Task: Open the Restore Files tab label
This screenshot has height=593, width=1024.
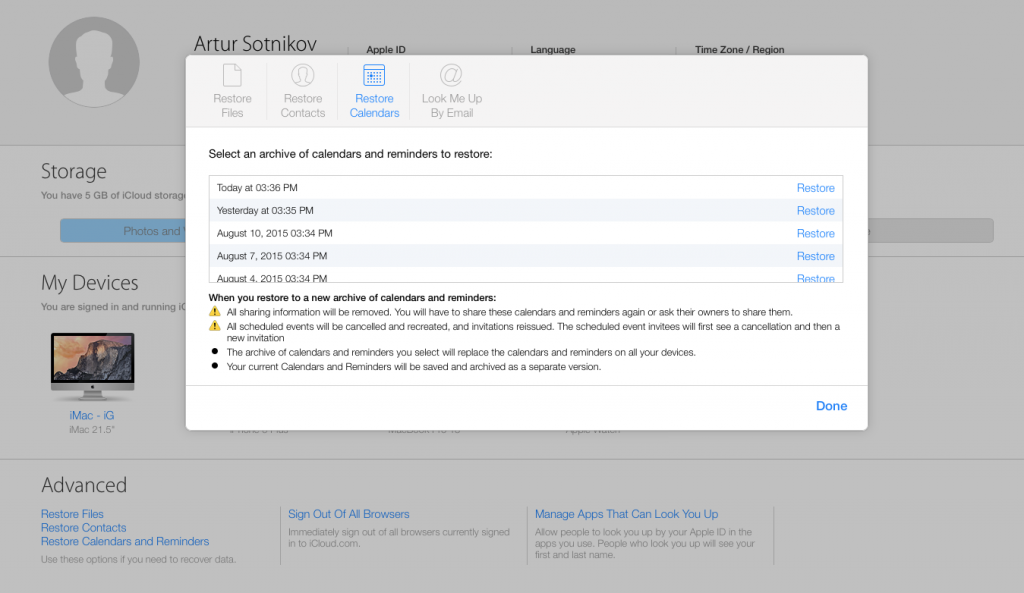Action: [232, 106]
